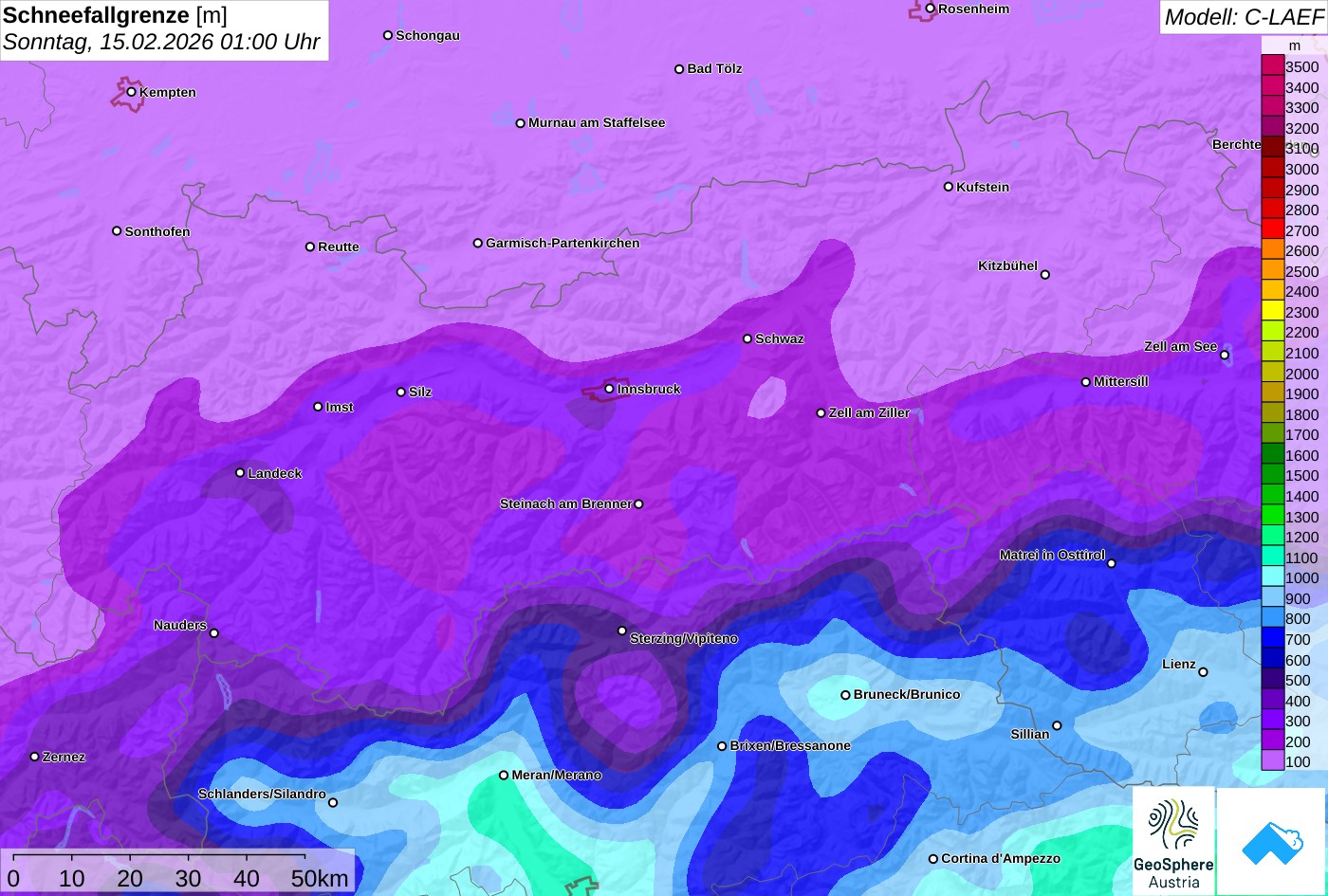The height and width of the screenshot is (896, 1328).
Task: Click the 3100 legend value
Action: [x=1301, y=149]
